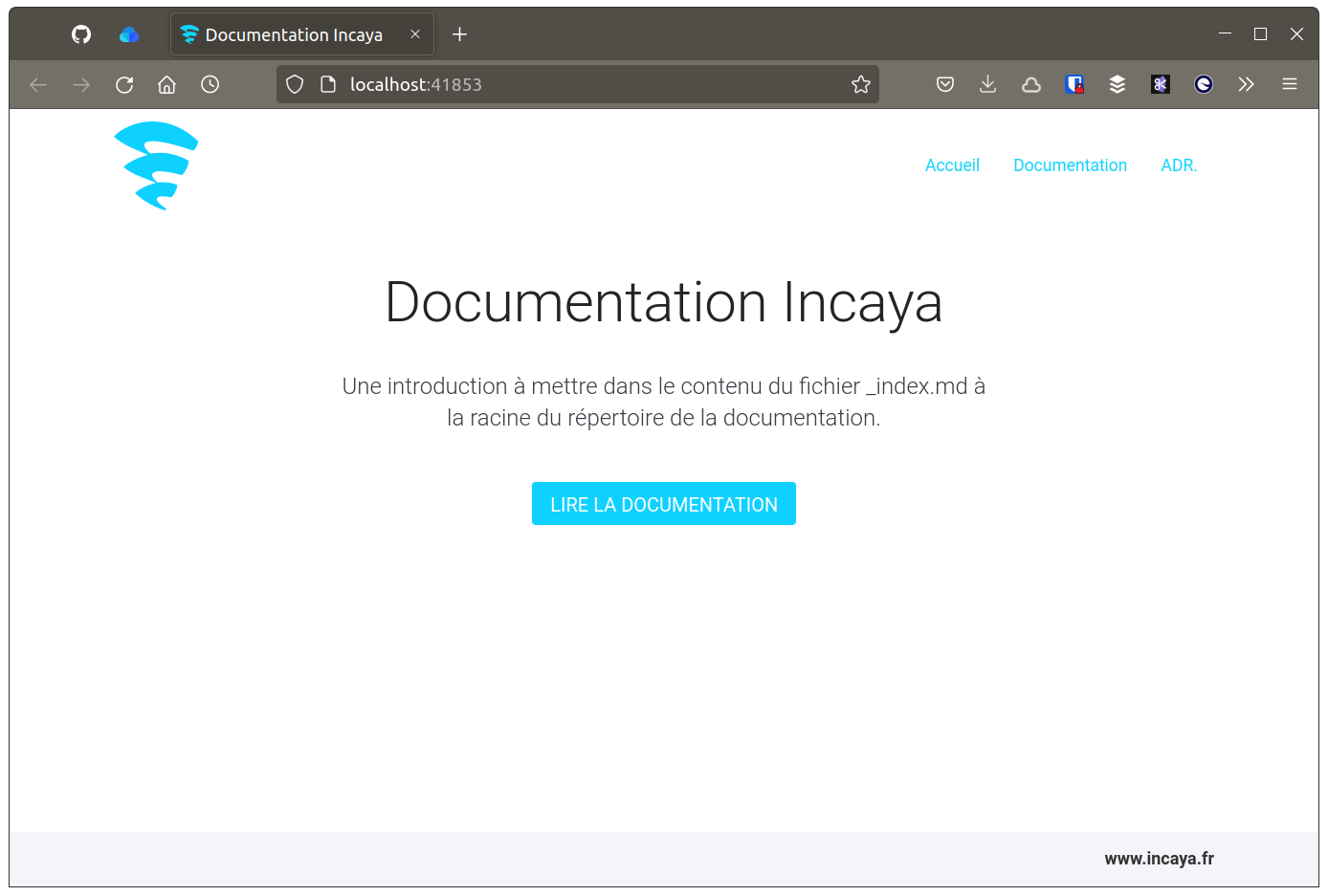1328x896 pixels.
Task: Click the dark square extension icon
Action: [x=1161, y=85]
